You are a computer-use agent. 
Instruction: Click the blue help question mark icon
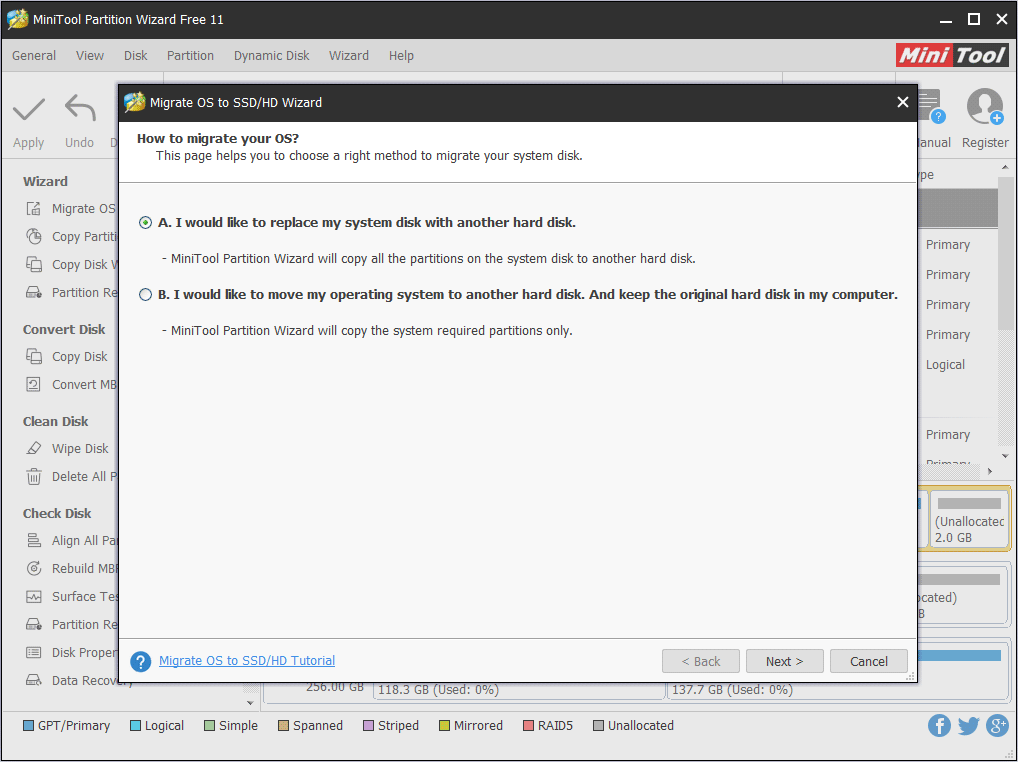(x=140, y=661)
